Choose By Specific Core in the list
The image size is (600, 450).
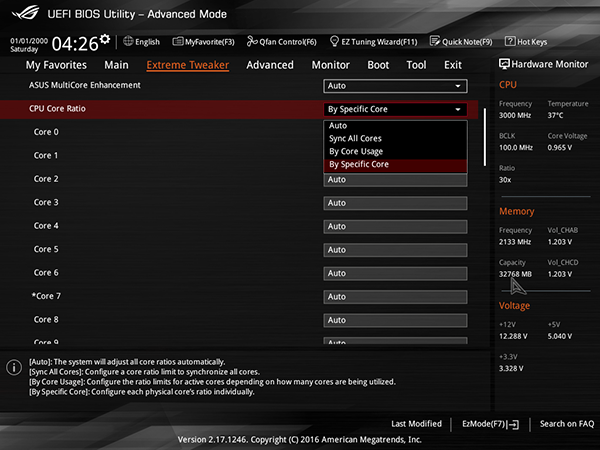[395, 164]
